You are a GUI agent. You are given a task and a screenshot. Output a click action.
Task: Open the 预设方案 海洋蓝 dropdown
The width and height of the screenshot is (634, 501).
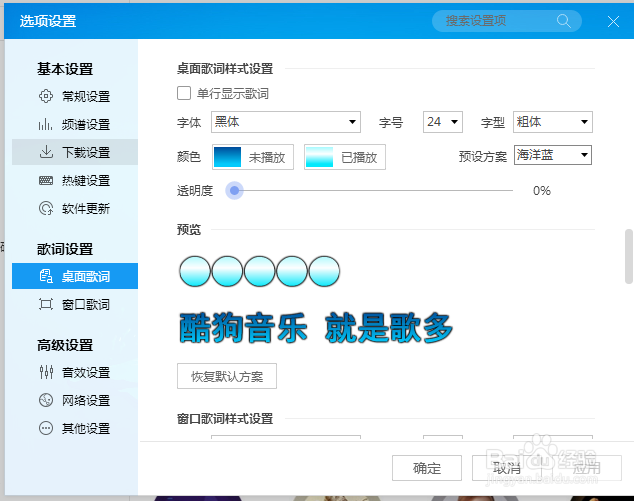(553, 155)
